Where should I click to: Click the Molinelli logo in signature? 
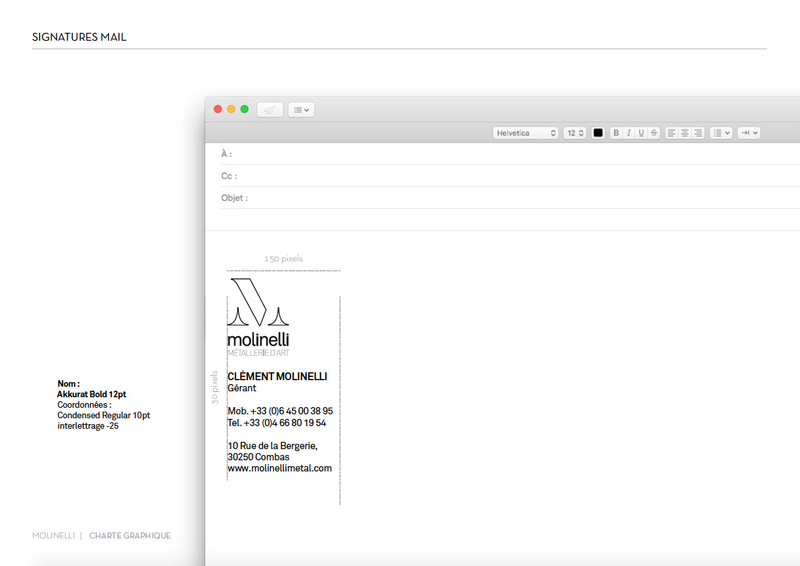click(x=258, y=315)
